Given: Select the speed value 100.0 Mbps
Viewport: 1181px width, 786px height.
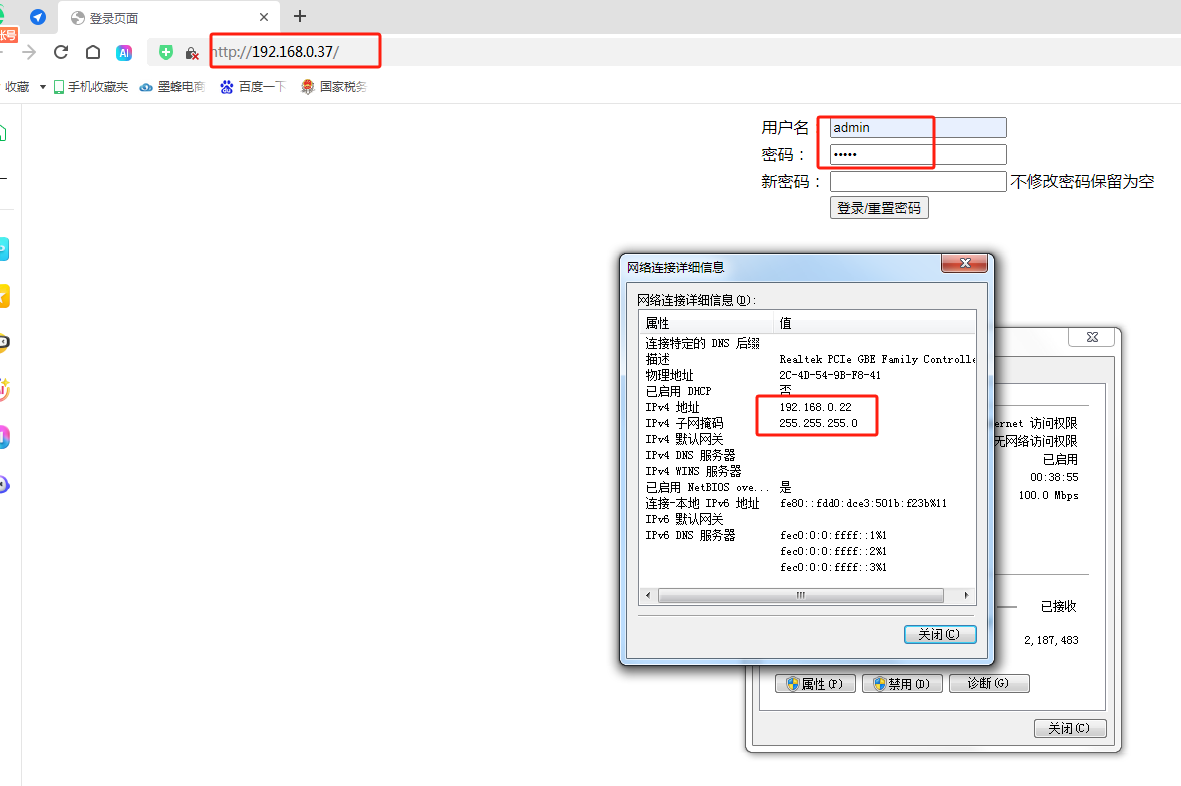Looking at the screenshot, I should point(1048,495).
